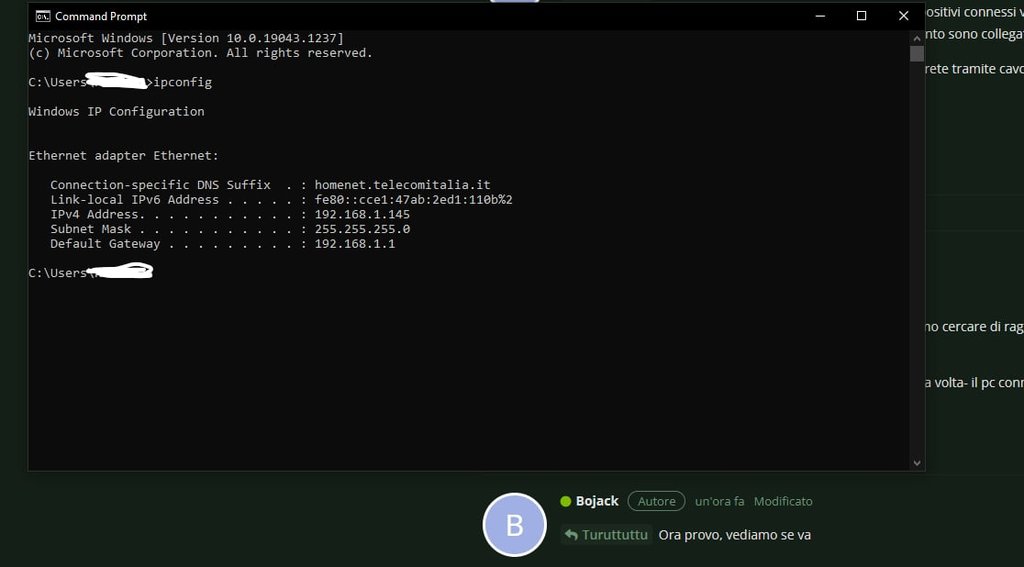The height and width of the screenshot is (567, 1024).
Task: Close the Command Prompt window
Action: click(904, 16)
